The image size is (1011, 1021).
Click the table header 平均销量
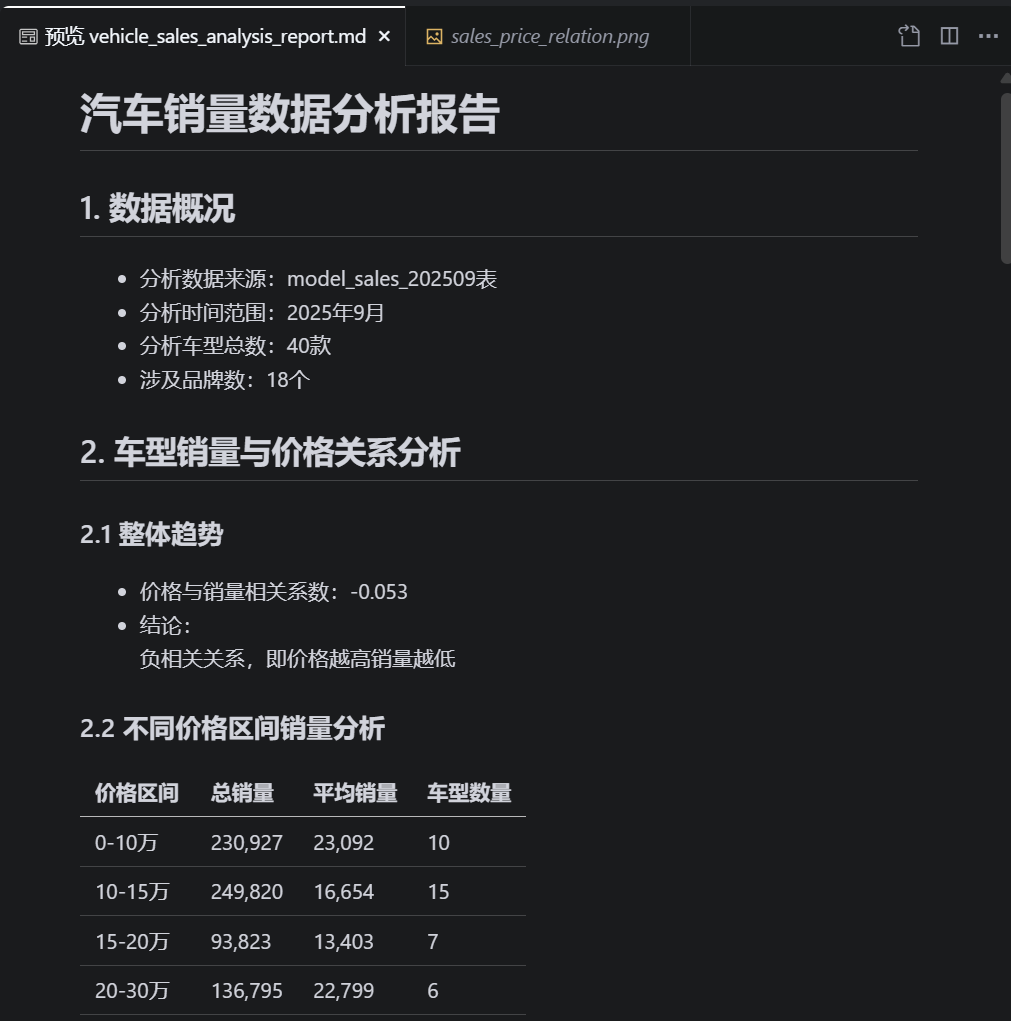[x=355, y=793]
